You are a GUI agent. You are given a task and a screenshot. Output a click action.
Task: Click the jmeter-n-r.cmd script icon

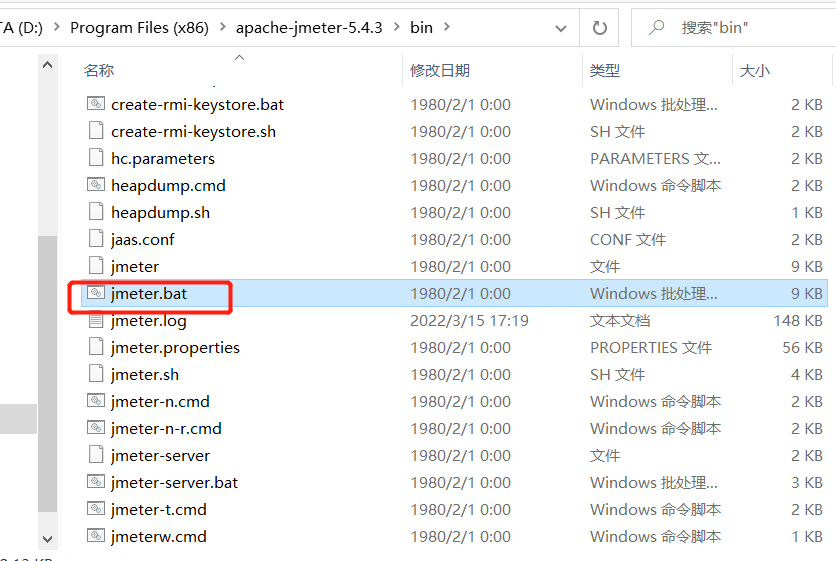tap(96, 427)
